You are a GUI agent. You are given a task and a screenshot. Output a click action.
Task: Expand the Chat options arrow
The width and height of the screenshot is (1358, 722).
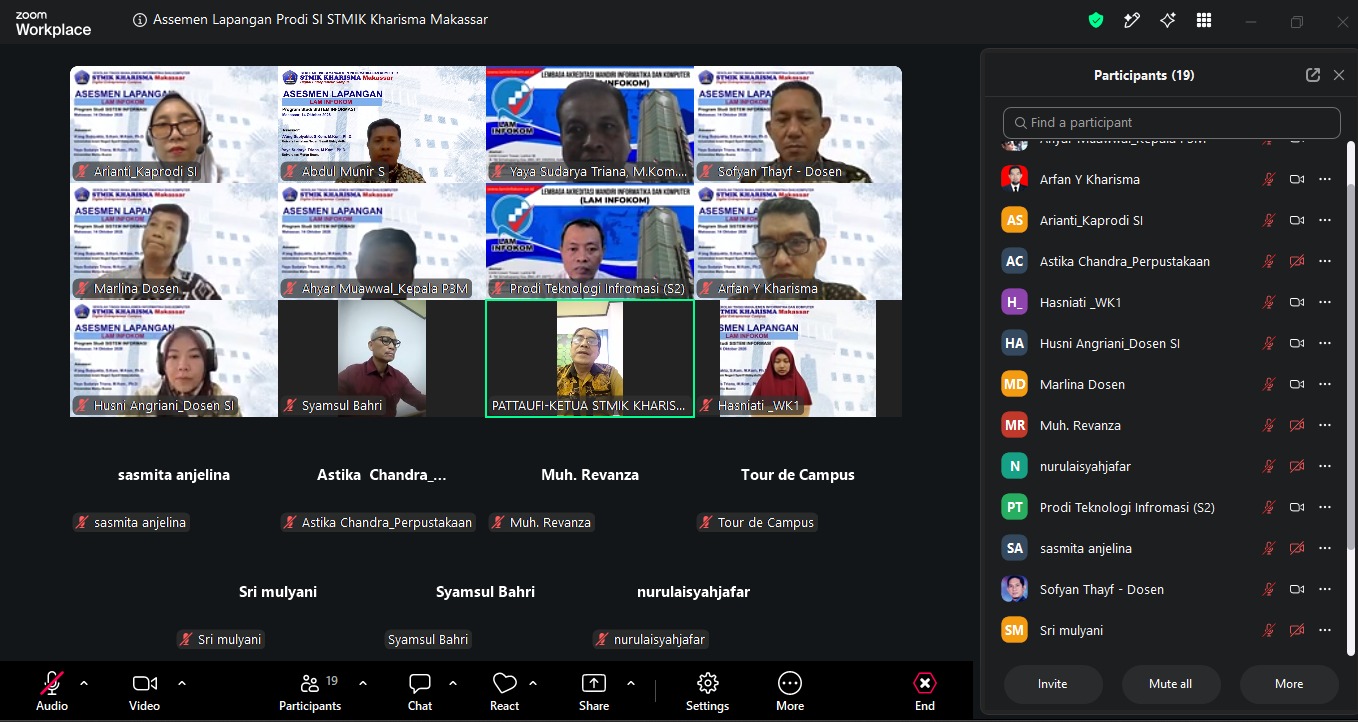453,683
